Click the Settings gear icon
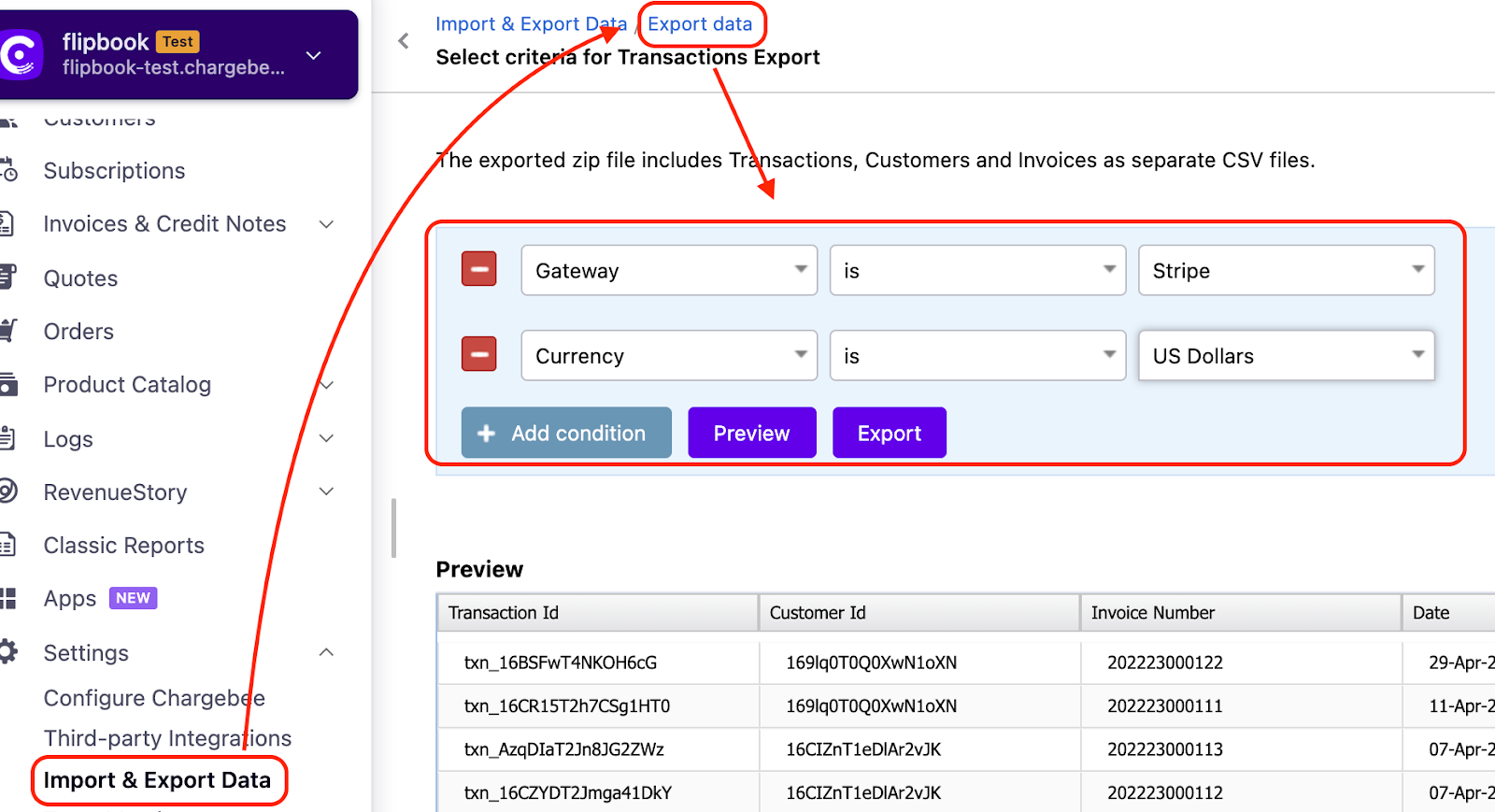Screen dimensions: 1495x812 (8, 652)
